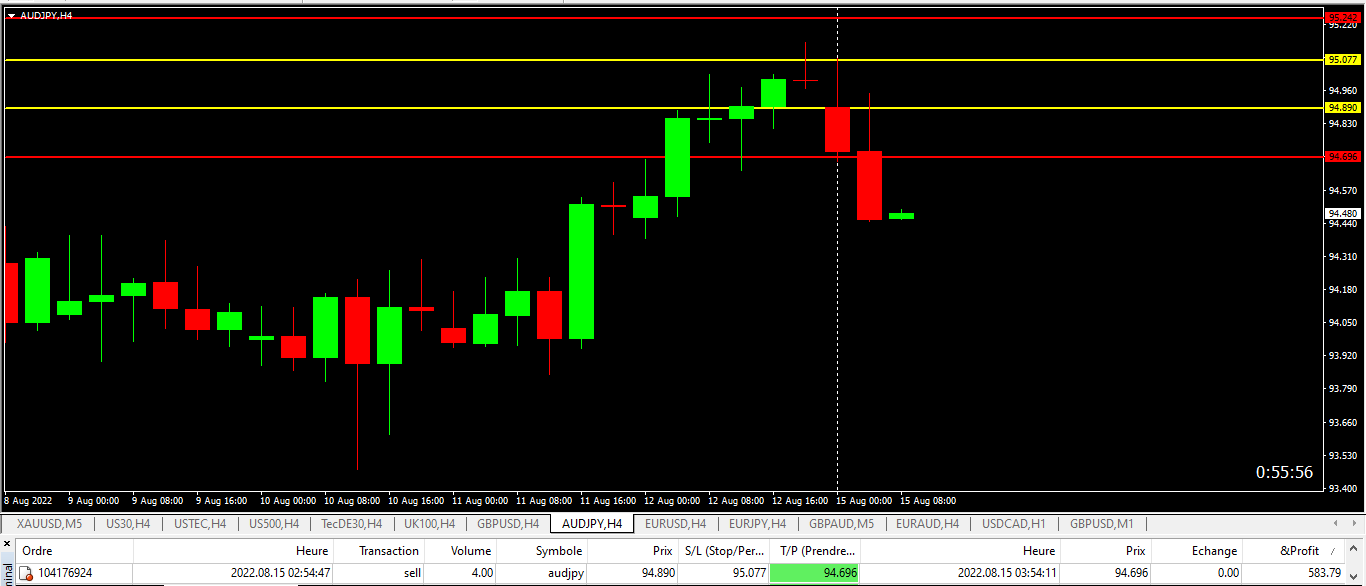Close the terminal panel with the X
1366x586 pixels.
click(7, 546)
